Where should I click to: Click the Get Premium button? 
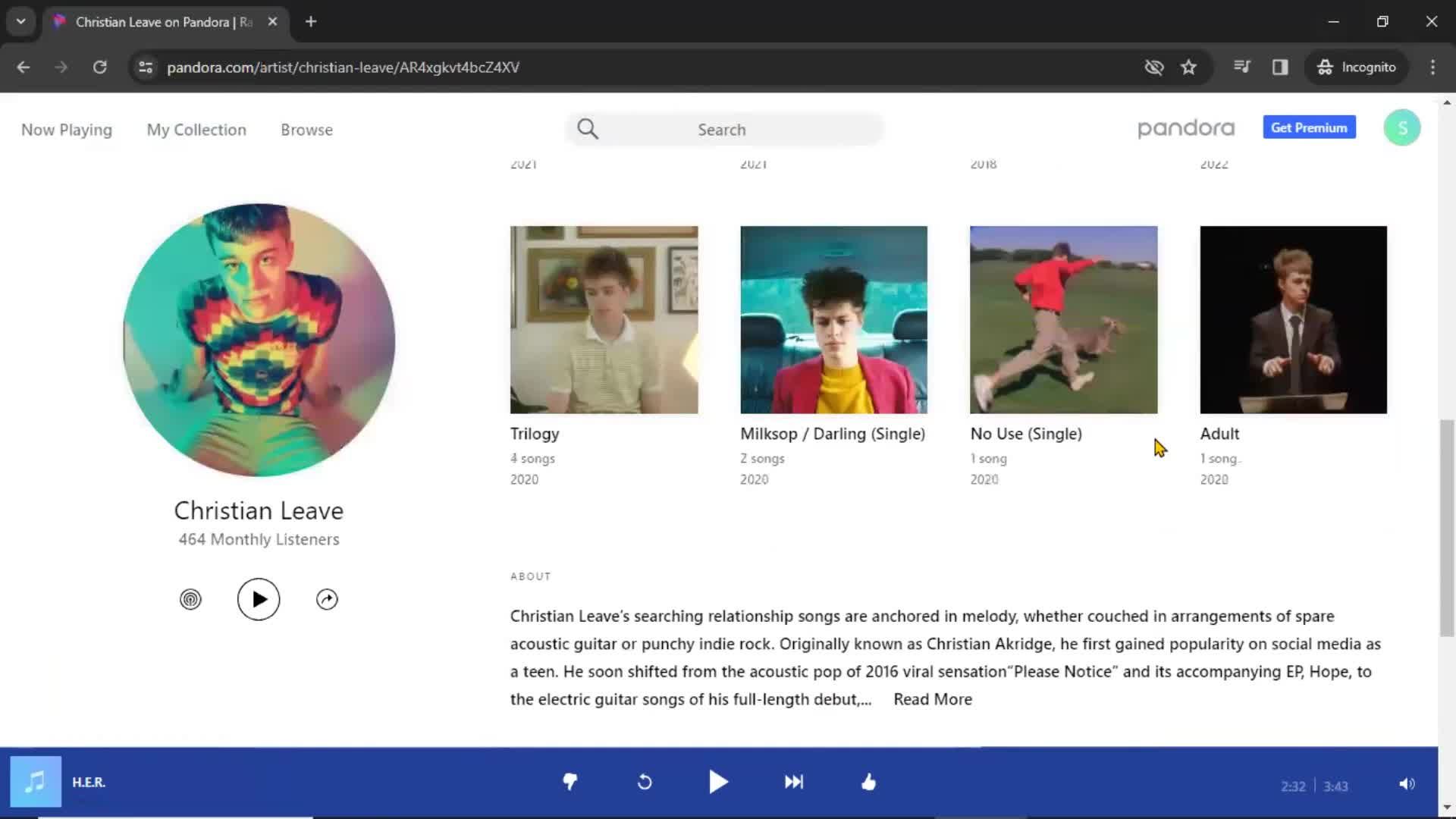coord(1309,127)
